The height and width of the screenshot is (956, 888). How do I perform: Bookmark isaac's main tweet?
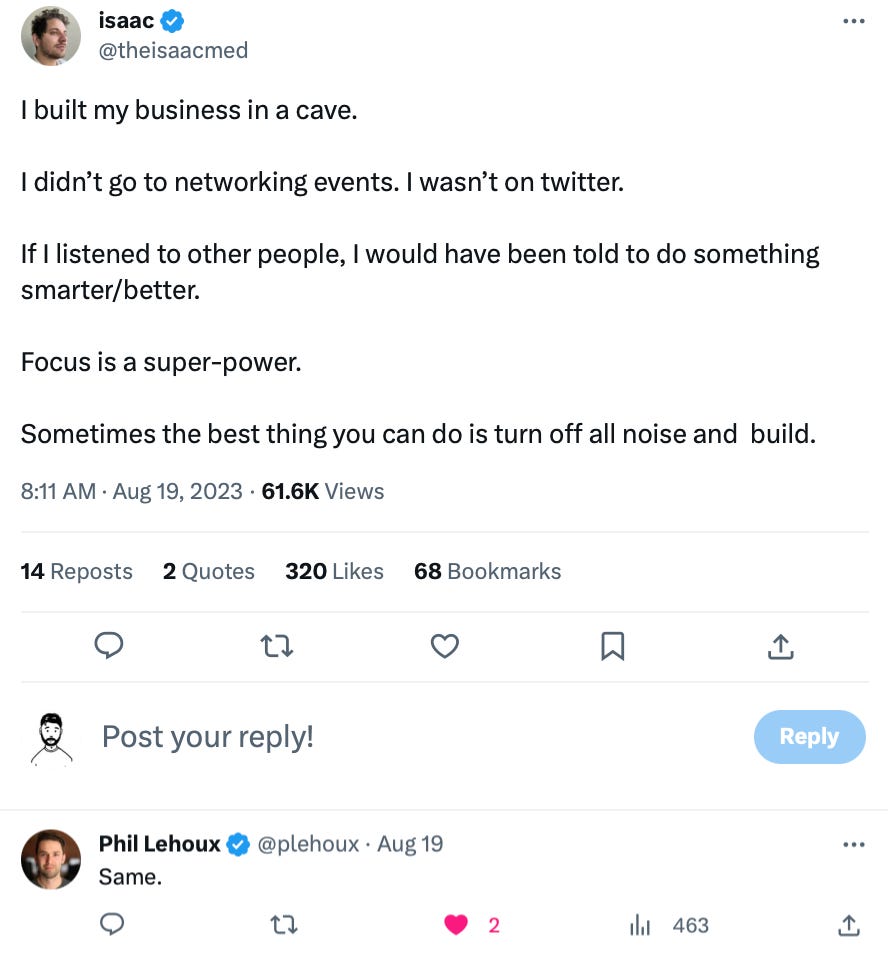[x=612, y=647]
